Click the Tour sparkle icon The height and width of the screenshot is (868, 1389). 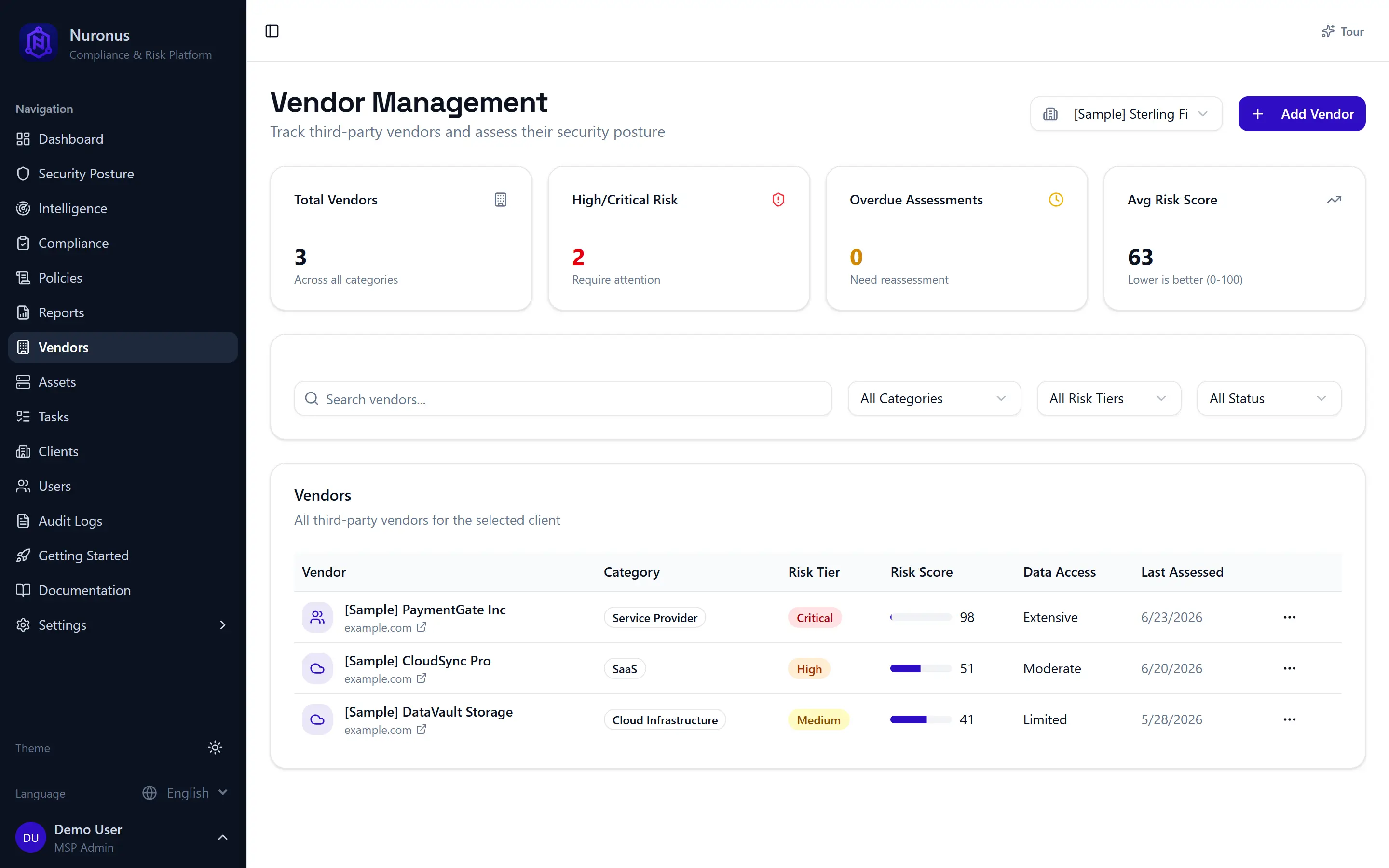pyautogui.click(x=1328, y=31)
